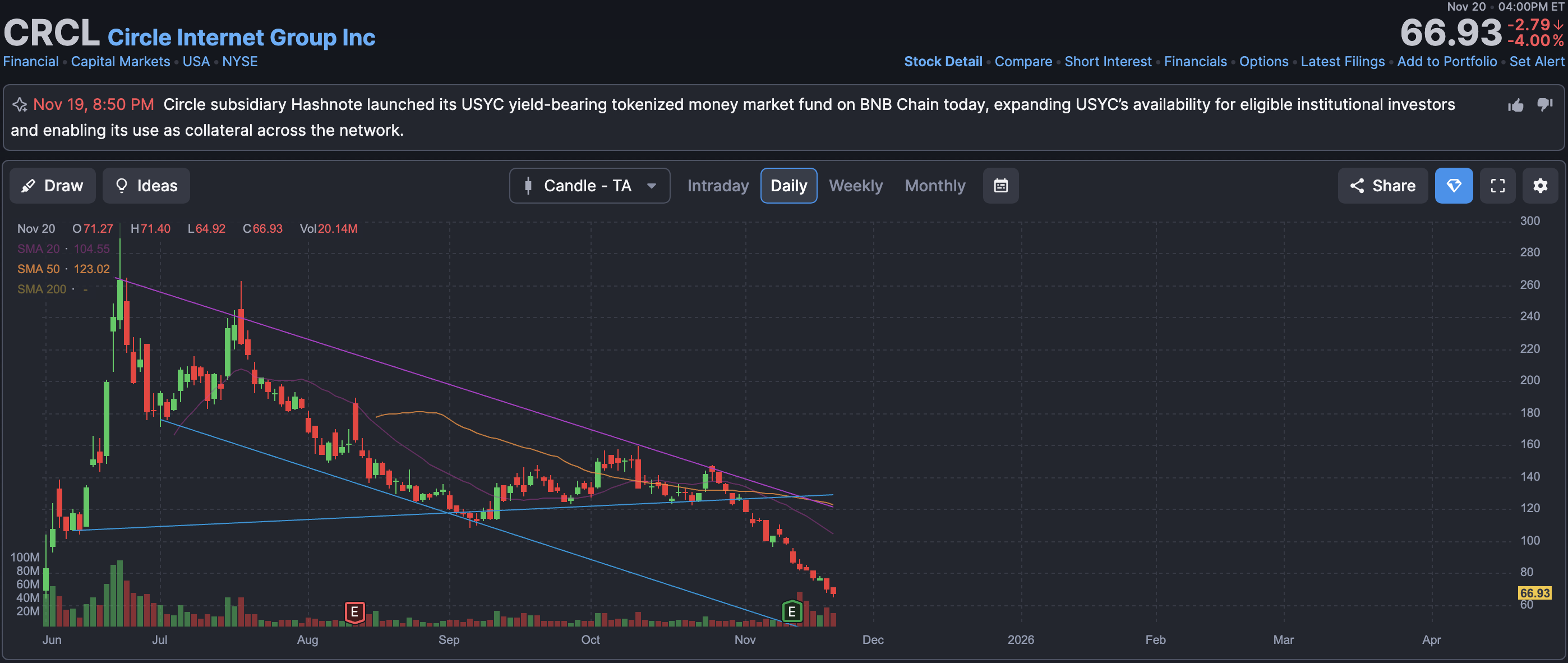Screen dimensions: 1568x663
Task: Click the Add to Portfolio link
Action: 1447,62
